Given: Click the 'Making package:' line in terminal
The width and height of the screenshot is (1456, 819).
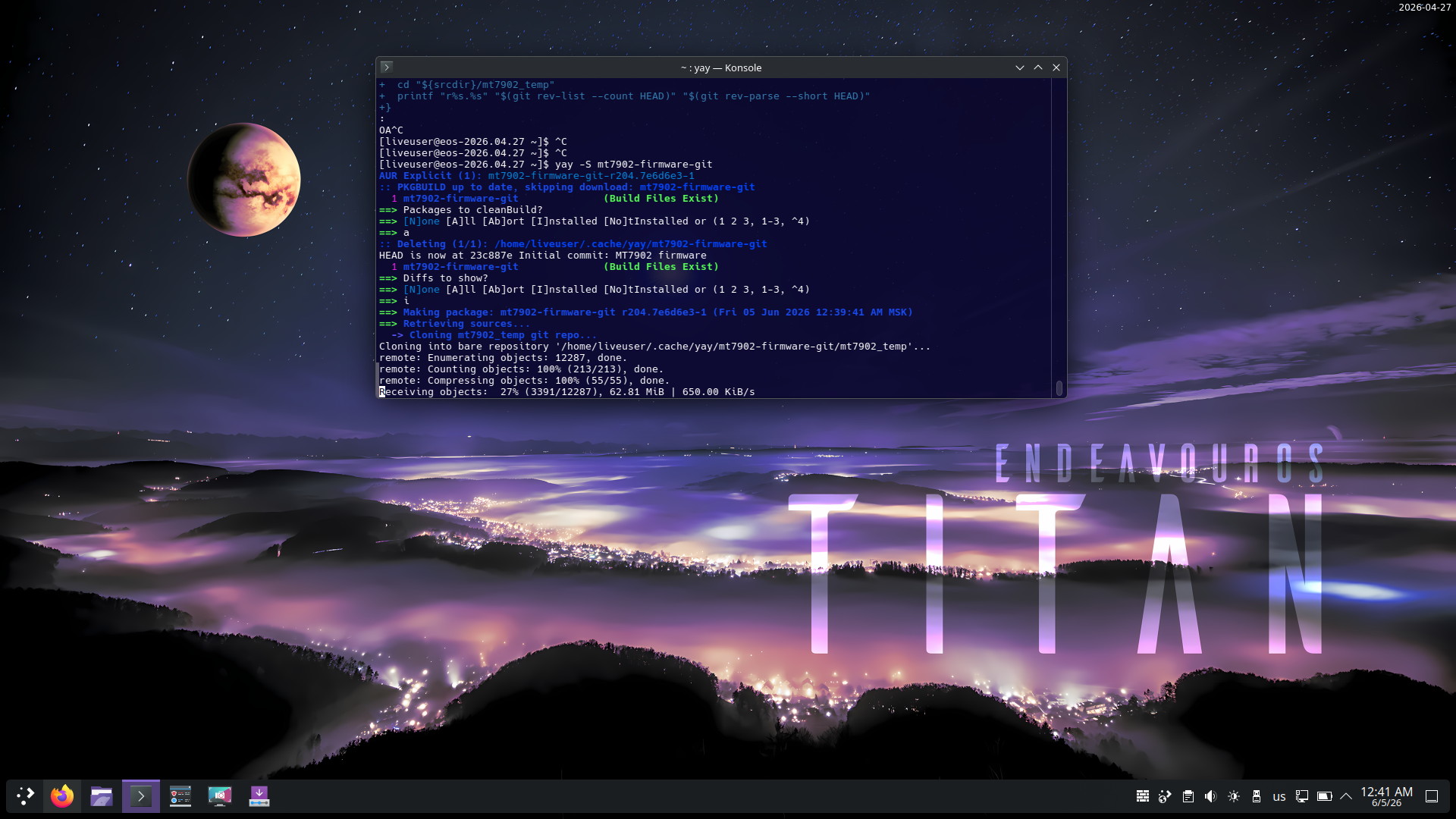Looking at the screenshot, I should click(646, 312).
